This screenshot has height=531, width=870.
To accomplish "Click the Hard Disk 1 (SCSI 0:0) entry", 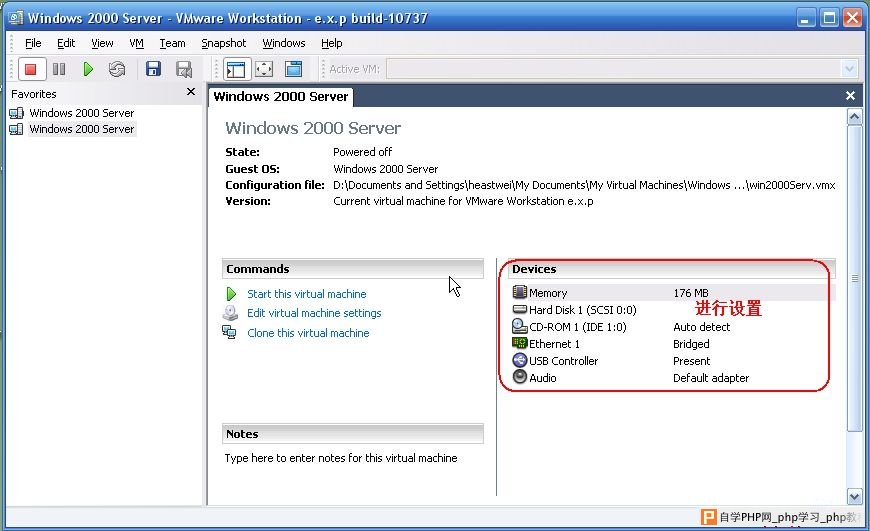I will (583, 310).
